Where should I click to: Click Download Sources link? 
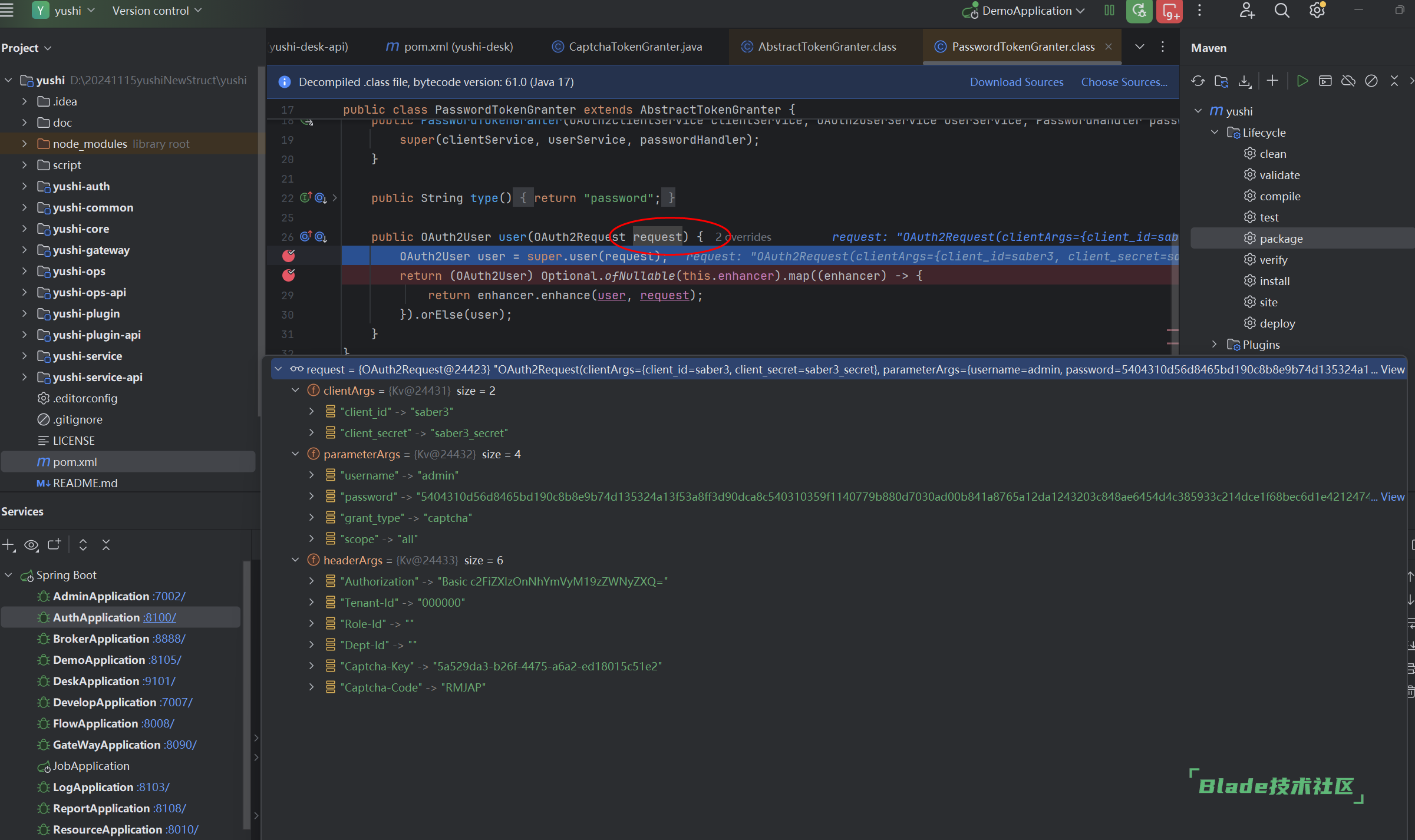click(x=1017, y=82)
